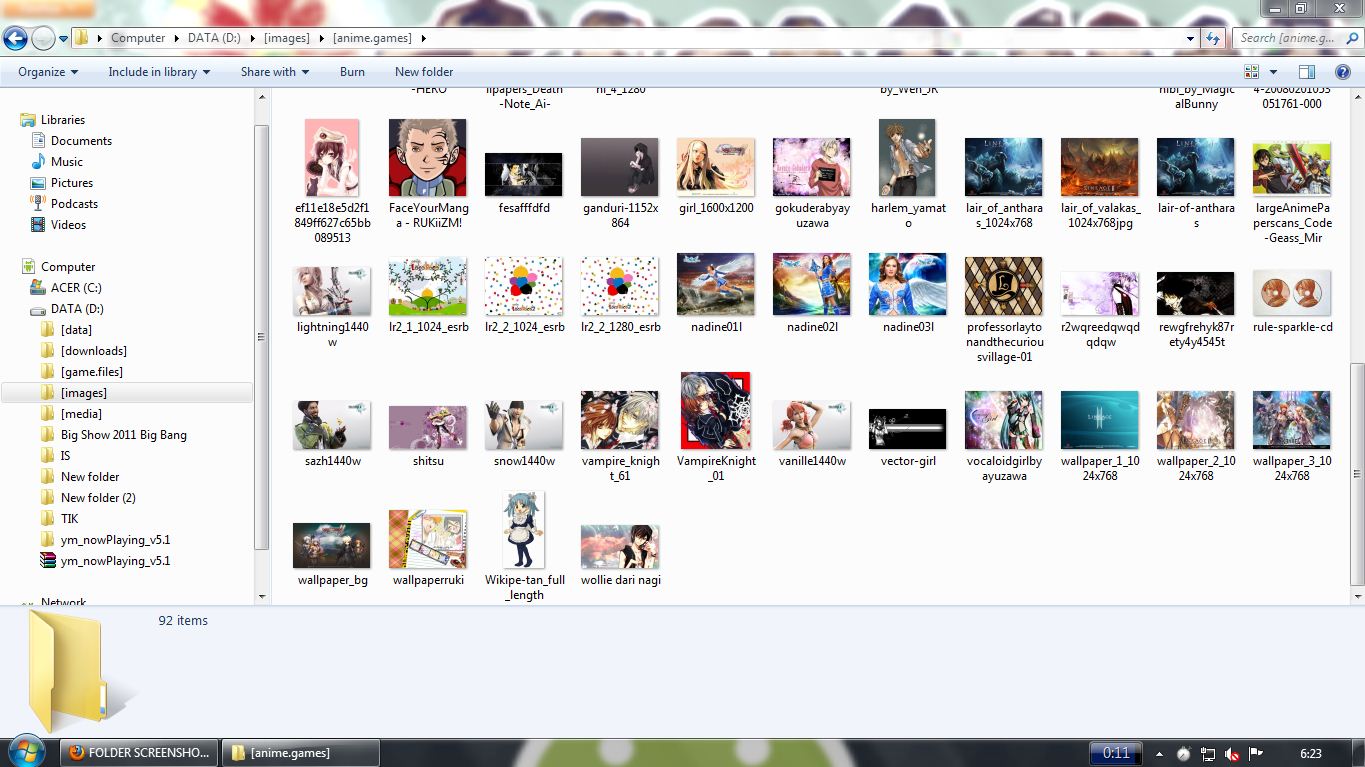Screen dimensions: 1365x767
Task: Open the Organize menu
Action: [48, 72]
